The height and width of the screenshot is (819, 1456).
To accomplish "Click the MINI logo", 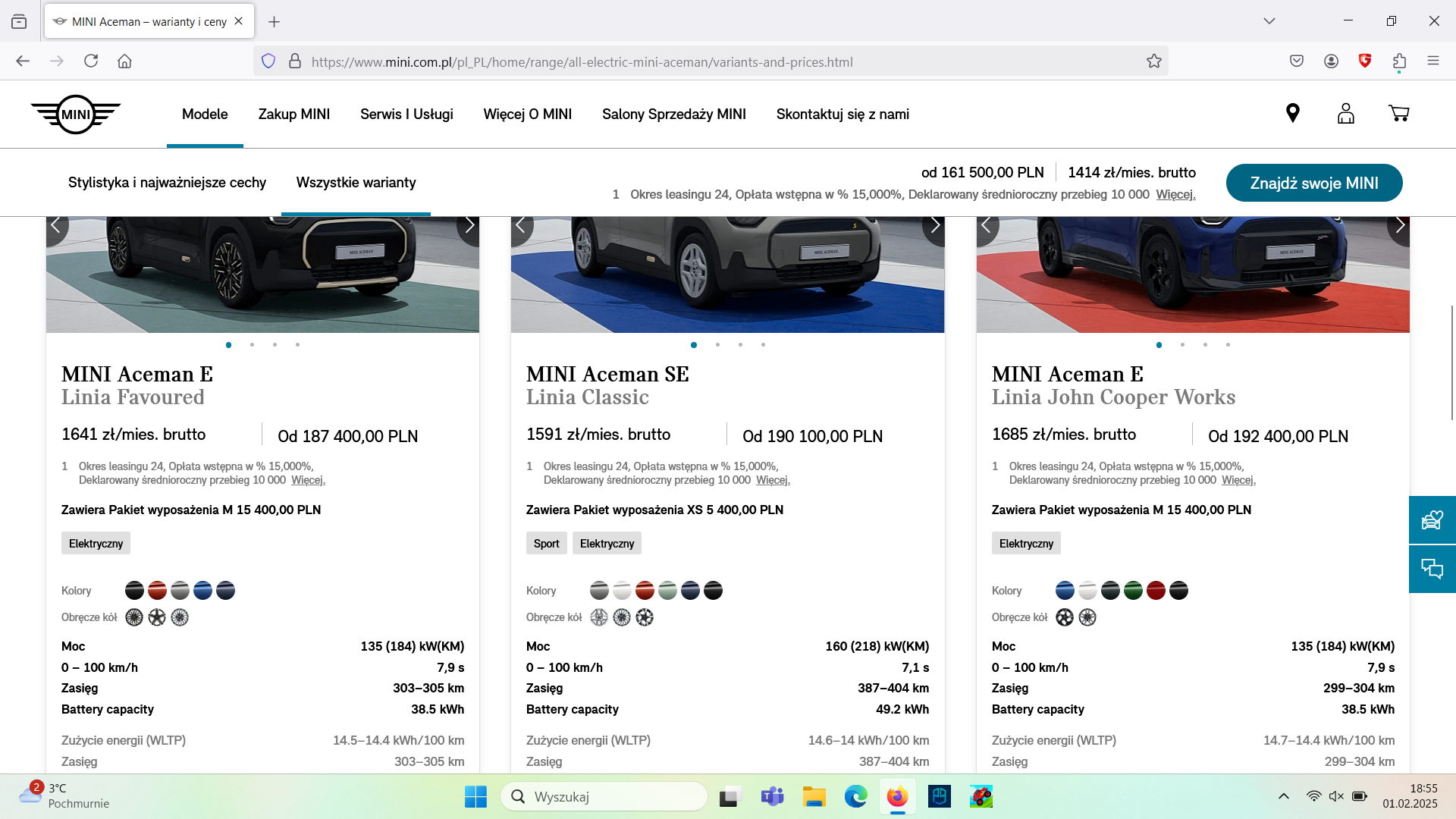I will 76,115.
